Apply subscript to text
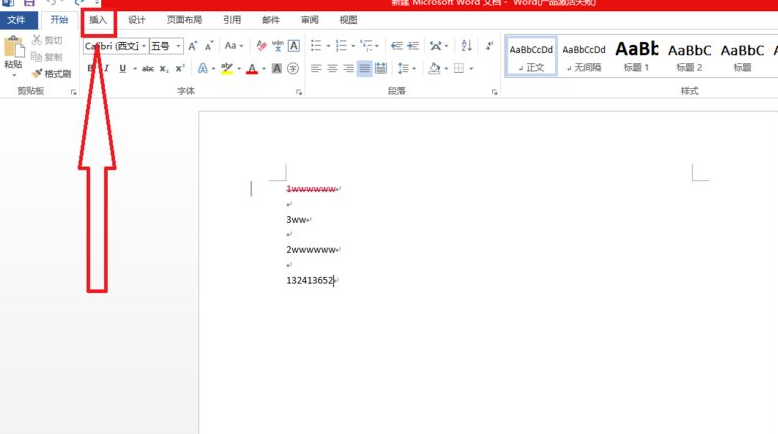Screen dimensions: 778x434 coord(164,69)
